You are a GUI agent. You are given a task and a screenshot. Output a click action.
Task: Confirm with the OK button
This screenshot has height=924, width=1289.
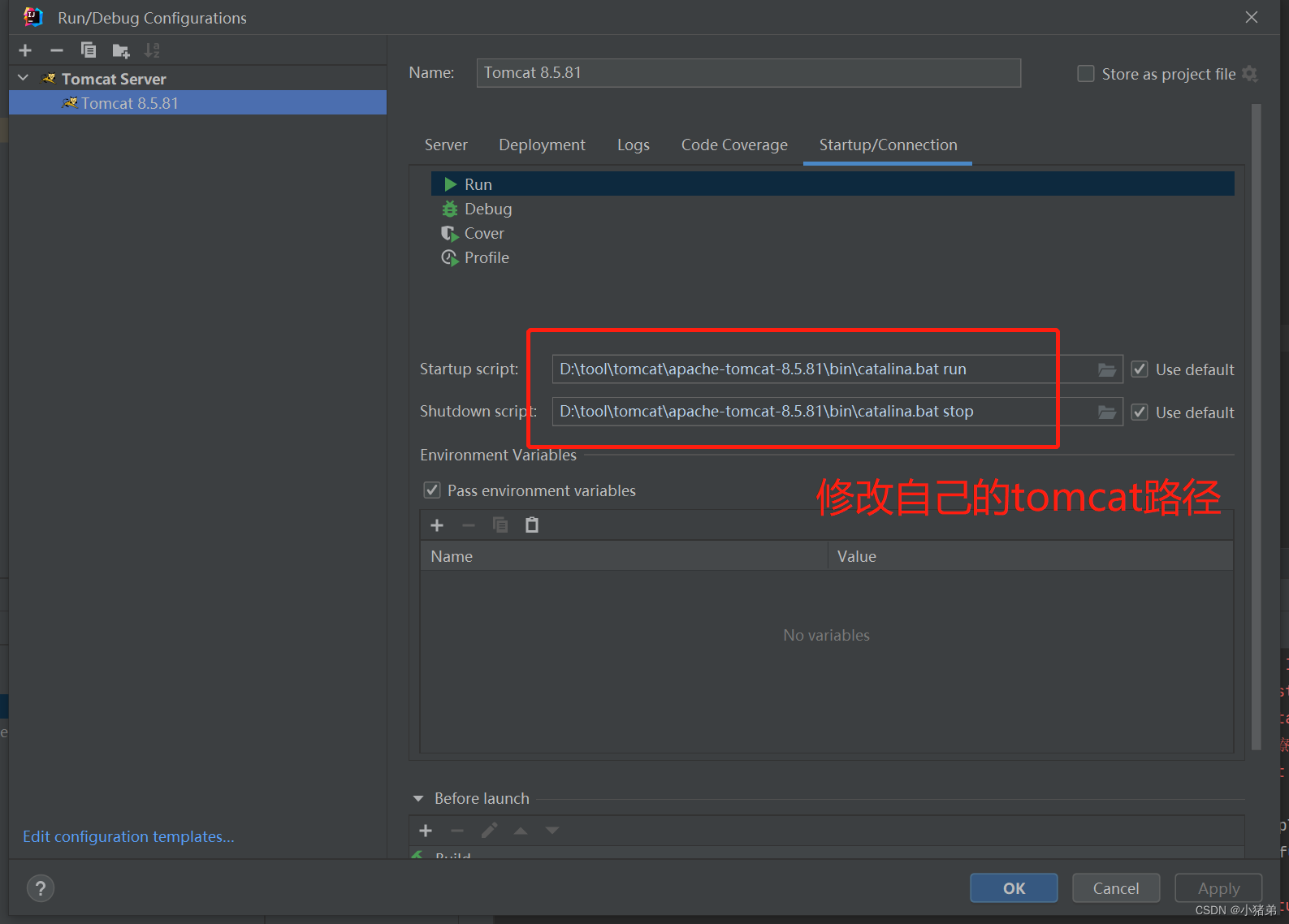point(1014,888)
